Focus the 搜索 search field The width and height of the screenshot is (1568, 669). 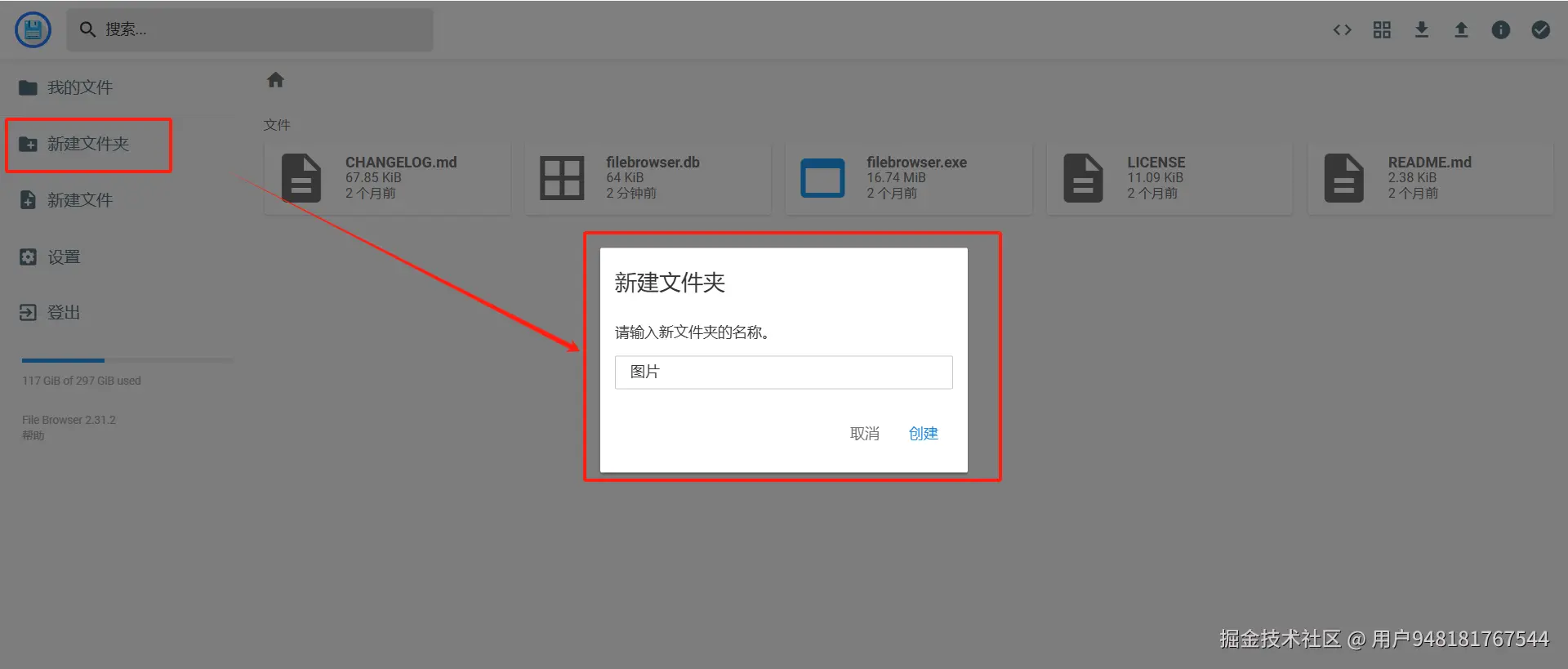point(250,29)
